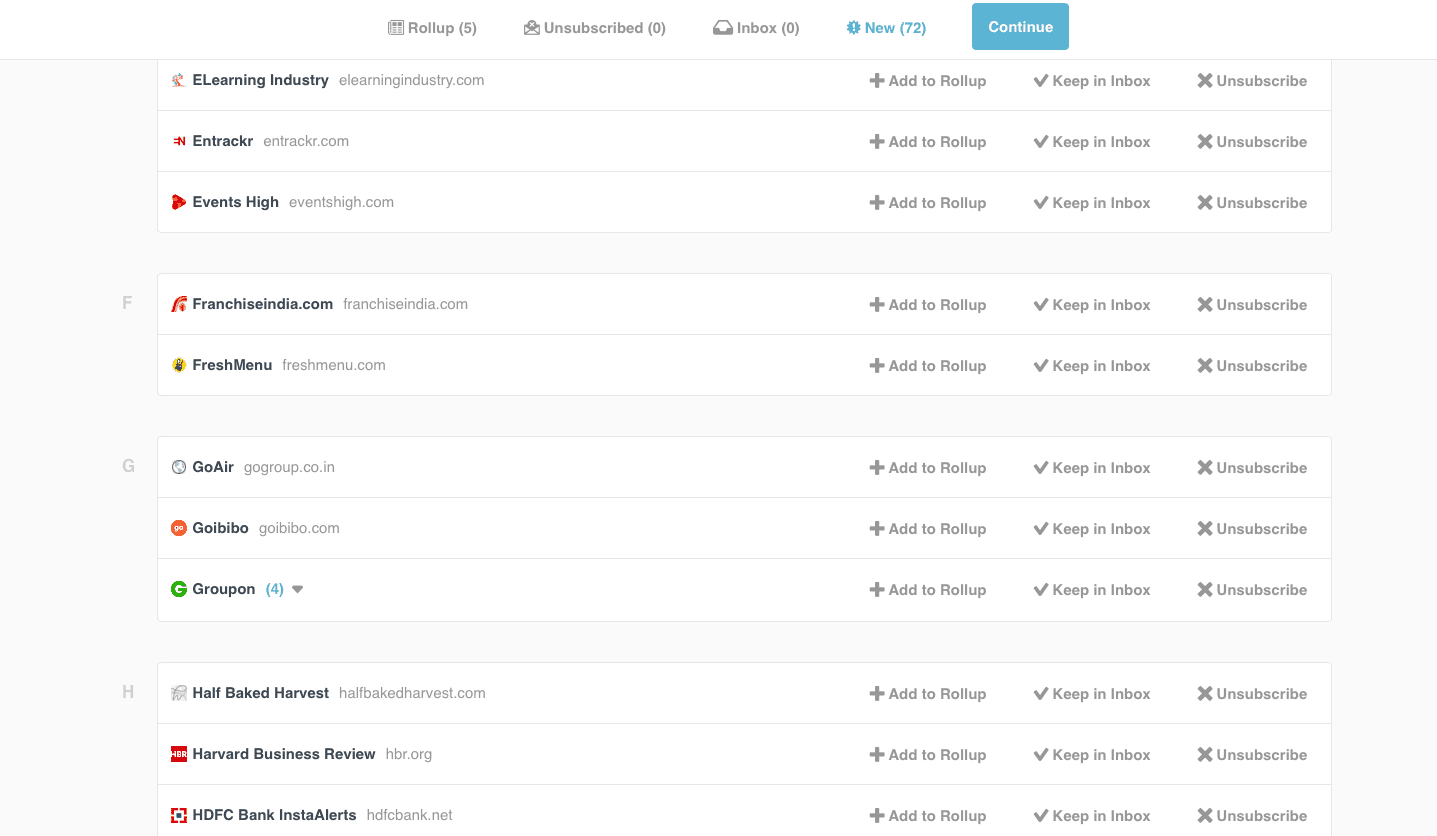Open the New (72) tab
This screenshot has height=836, width=1437.
point(886,28)
